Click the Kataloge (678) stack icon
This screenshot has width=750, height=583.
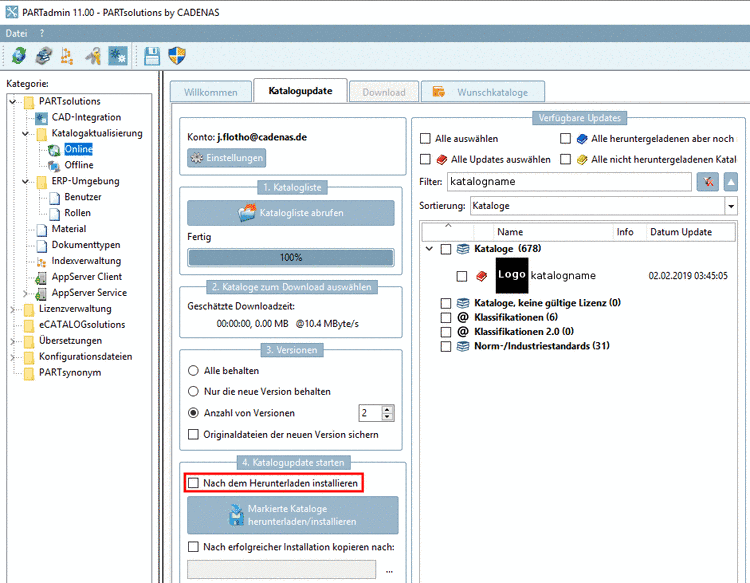463,249
